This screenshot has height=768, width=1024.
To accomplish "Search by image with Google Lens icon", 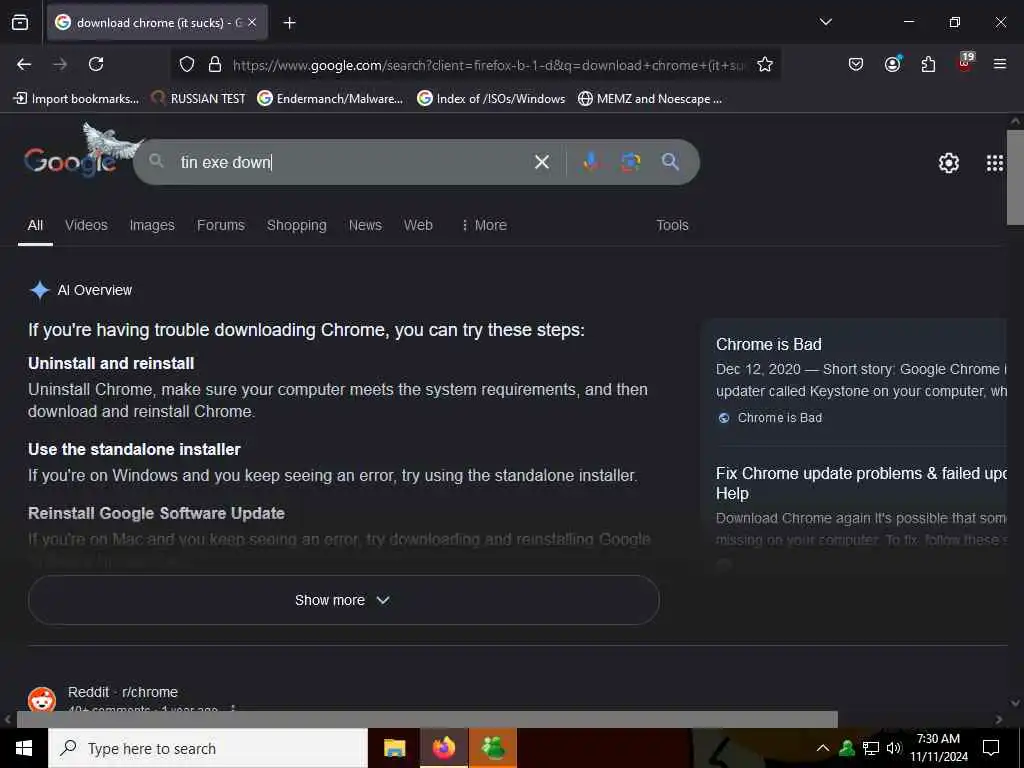I will (x=630, y=162).
